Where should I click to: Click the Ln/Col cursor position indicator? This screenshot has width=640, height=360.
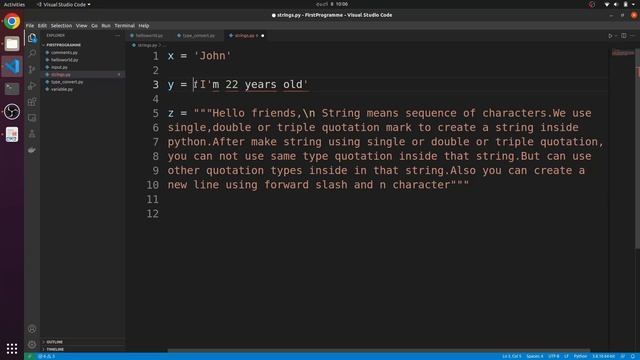tap(511, 356)
